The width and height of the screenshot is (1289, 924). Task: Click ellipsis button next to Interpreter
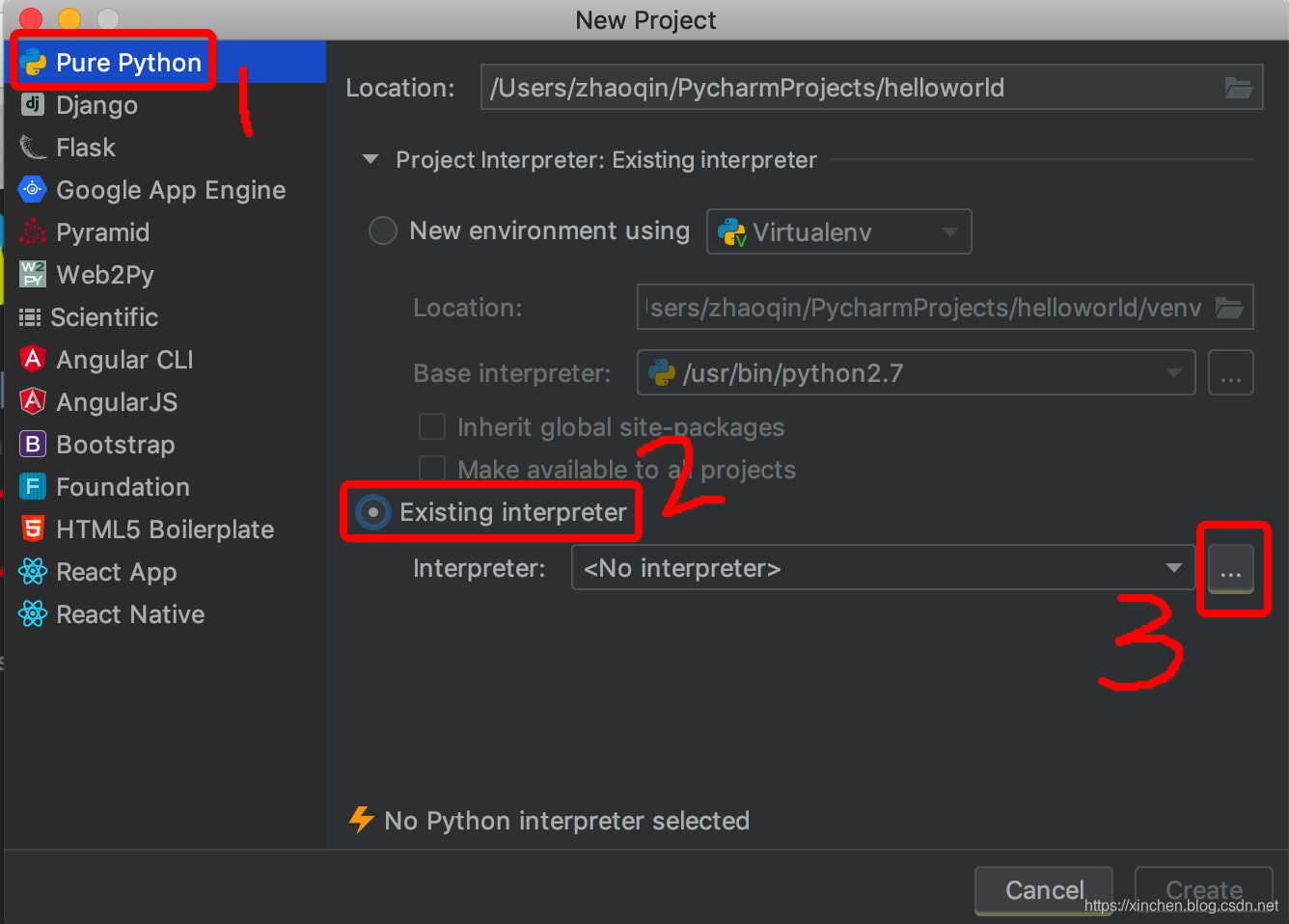point(1231,568)
